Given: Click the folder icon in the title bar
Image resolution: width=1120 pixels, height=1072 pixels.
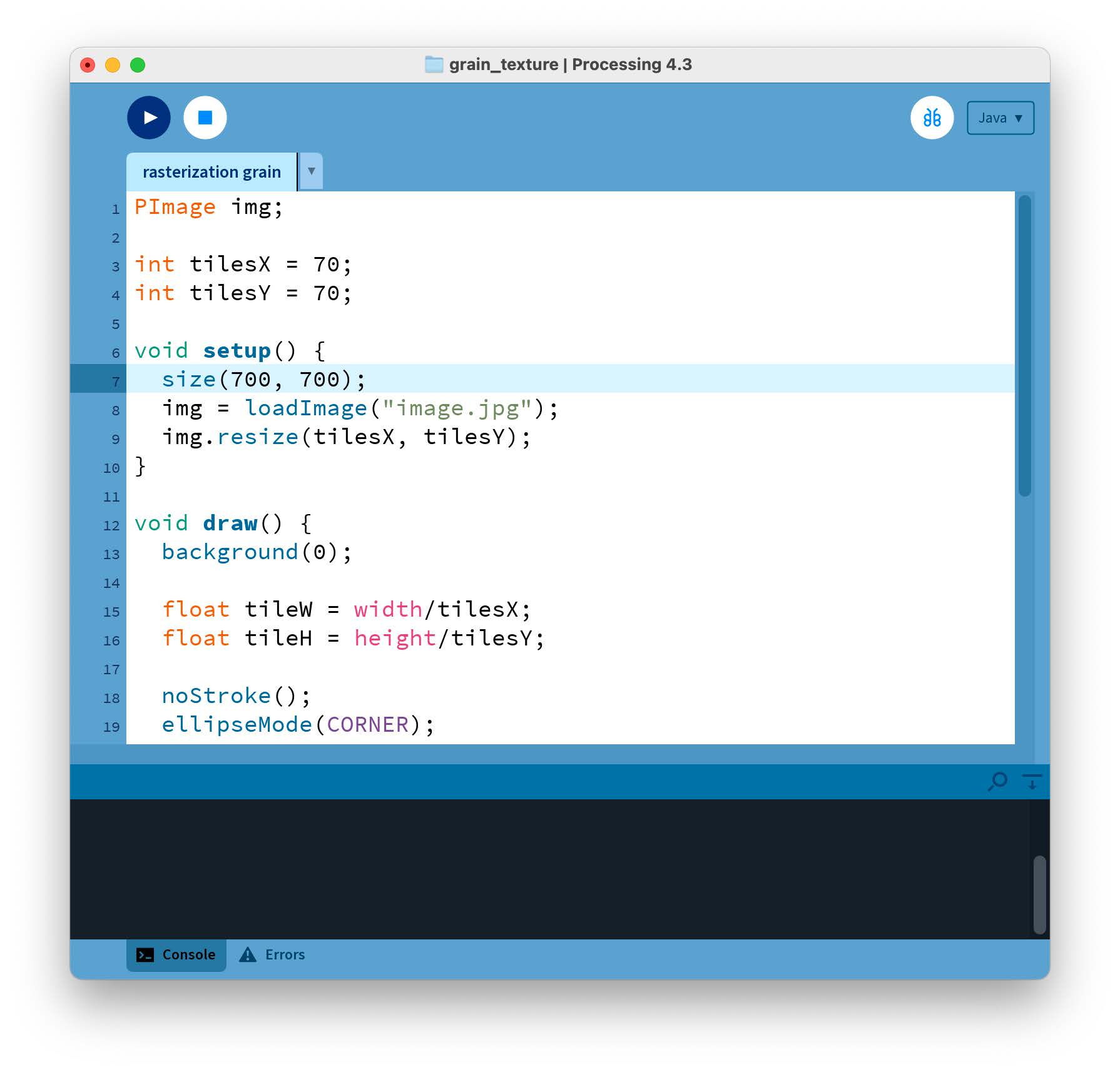Looking at the screenshot, I should [433, 64].
